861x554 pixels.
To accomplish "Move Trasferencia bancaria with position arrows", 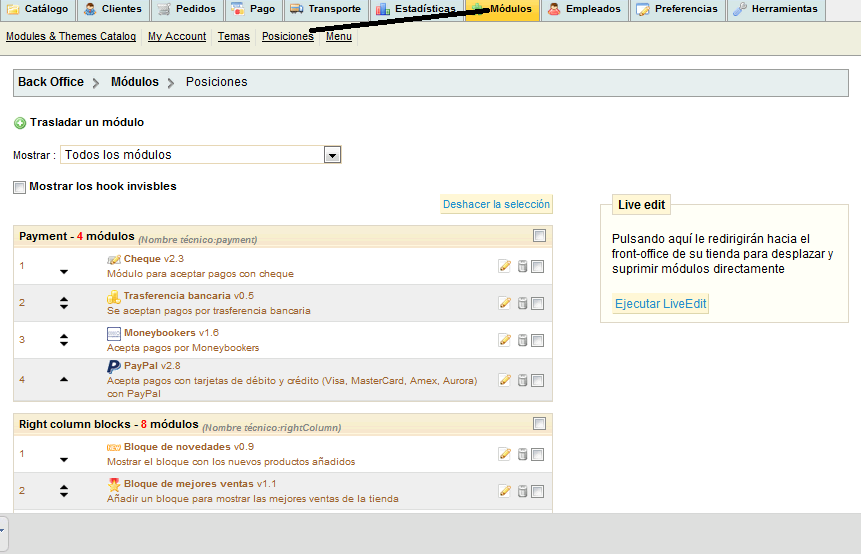I will coord(64,303).
